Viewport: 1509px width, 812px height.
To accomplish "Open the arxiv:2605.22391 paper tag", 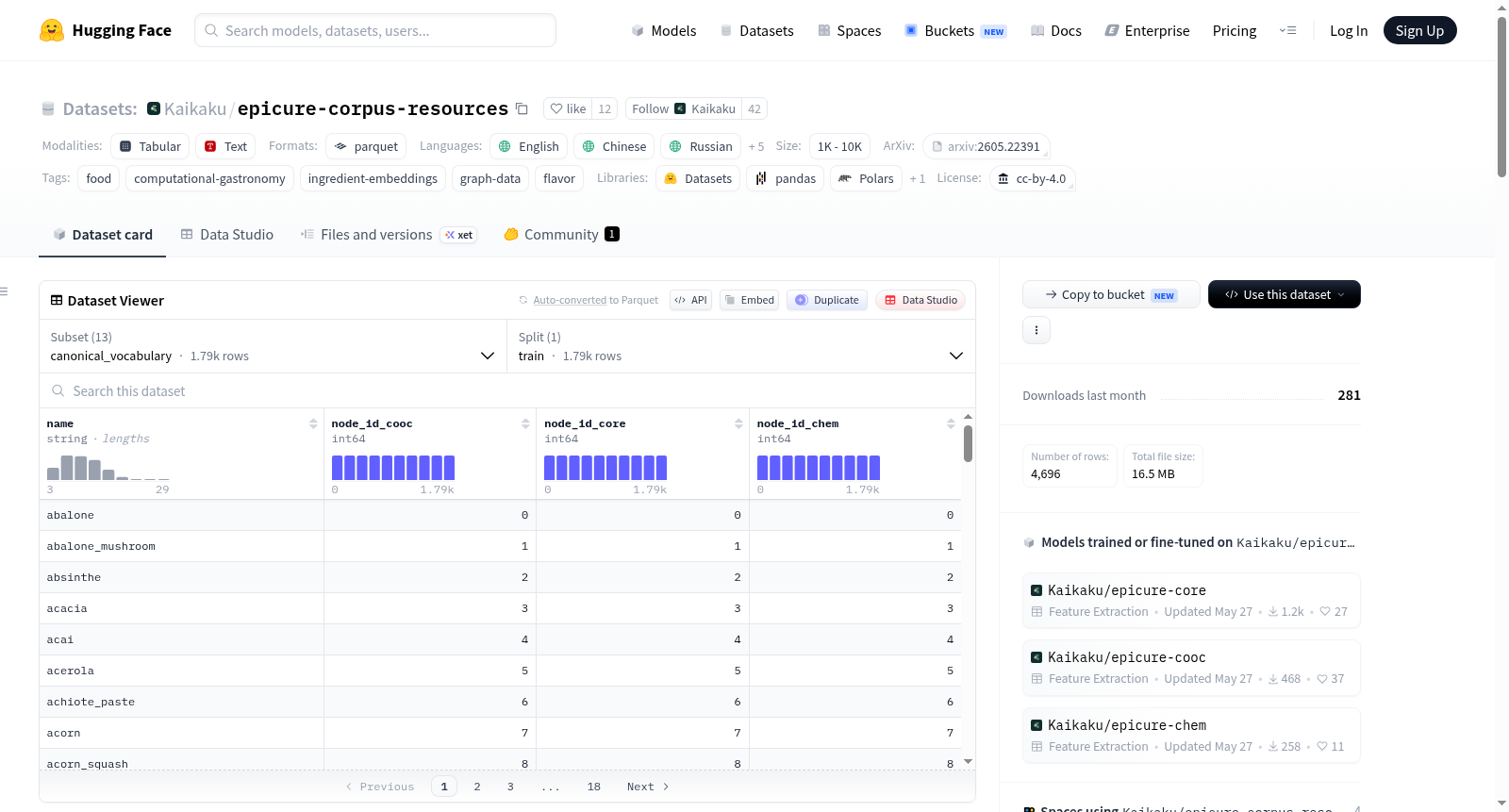I will 986,146.
